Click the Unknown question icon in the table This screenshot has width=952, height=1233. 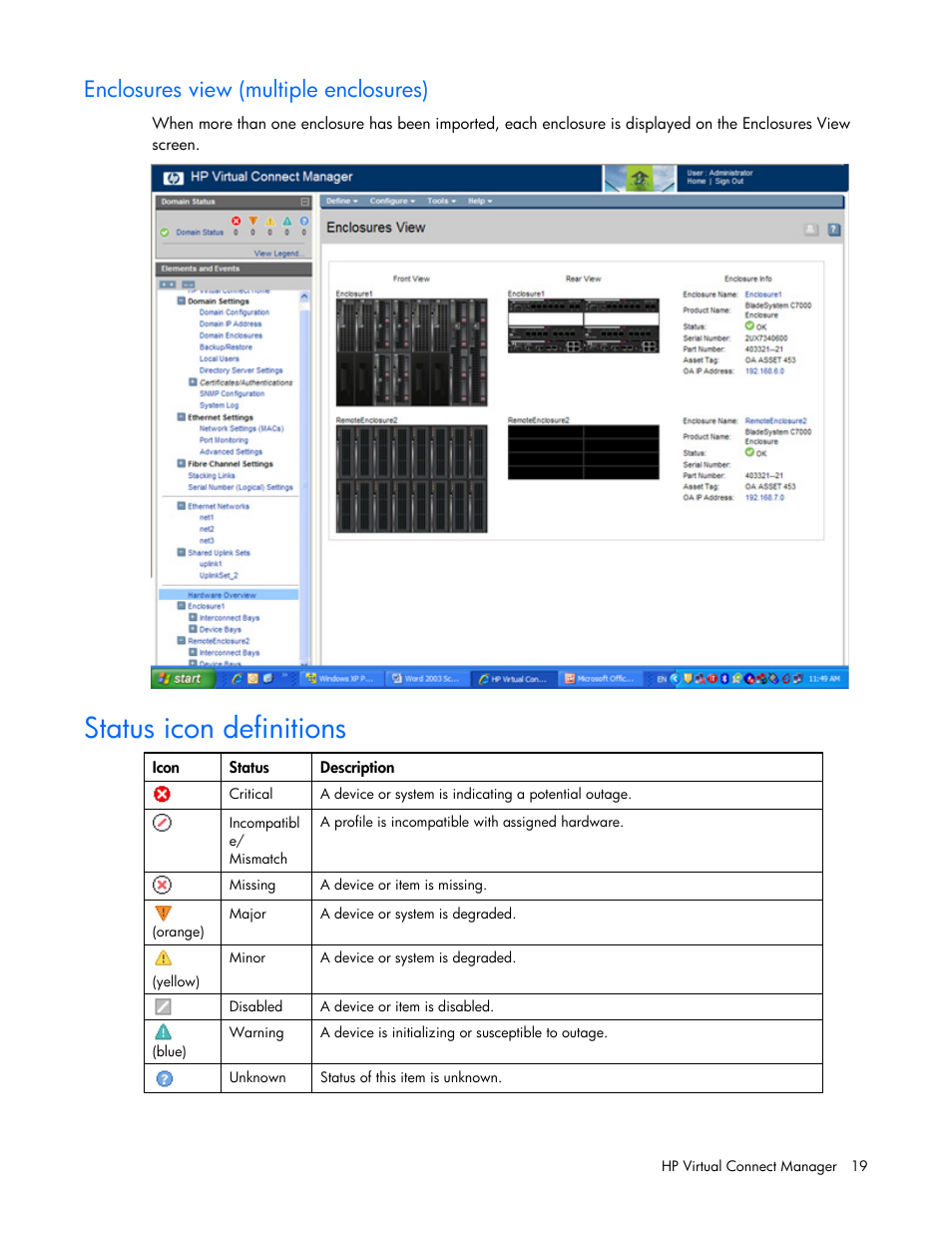coord(165,1078)
